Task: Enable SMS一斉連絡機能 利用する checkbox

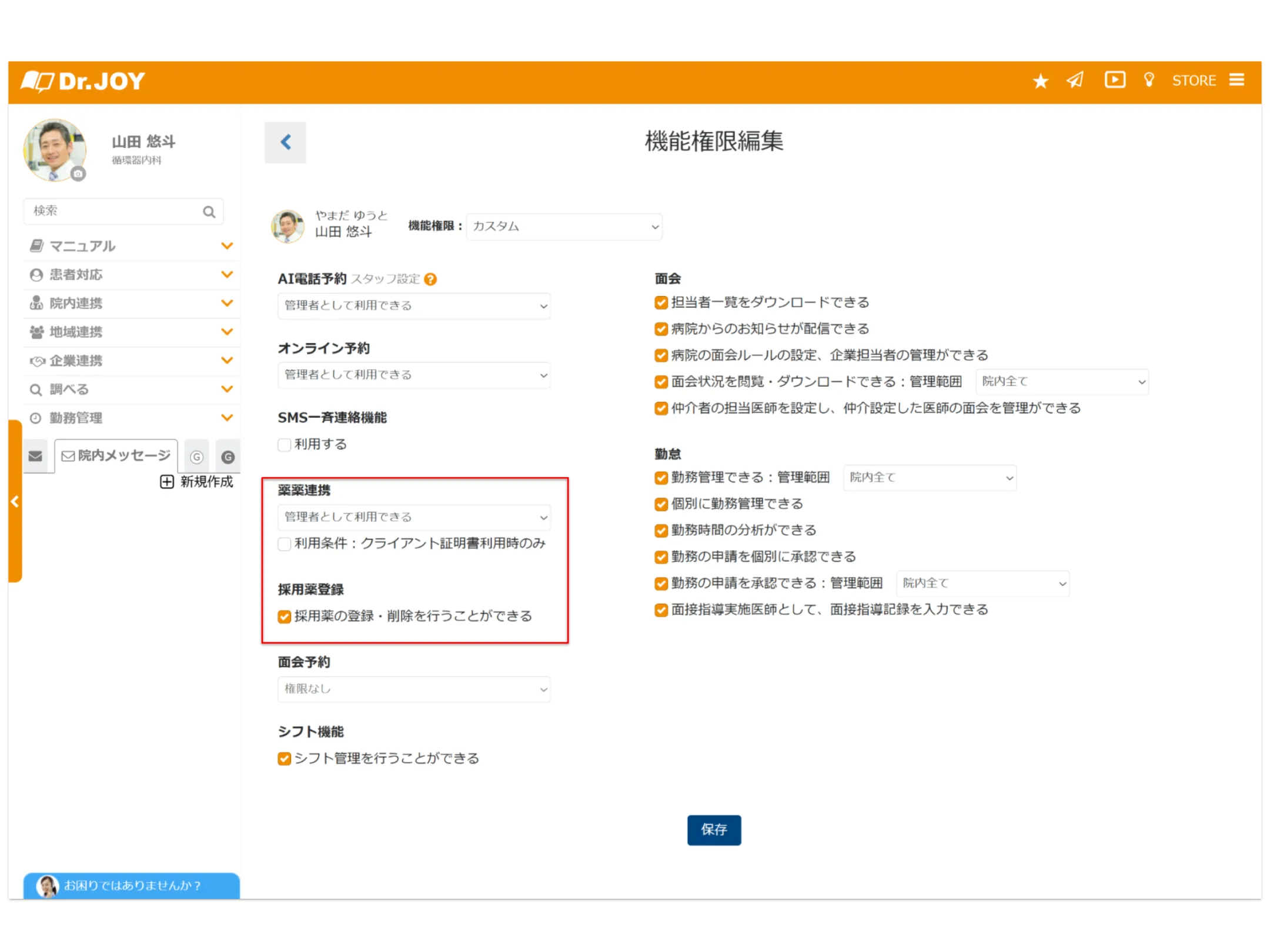Action: 285,445
